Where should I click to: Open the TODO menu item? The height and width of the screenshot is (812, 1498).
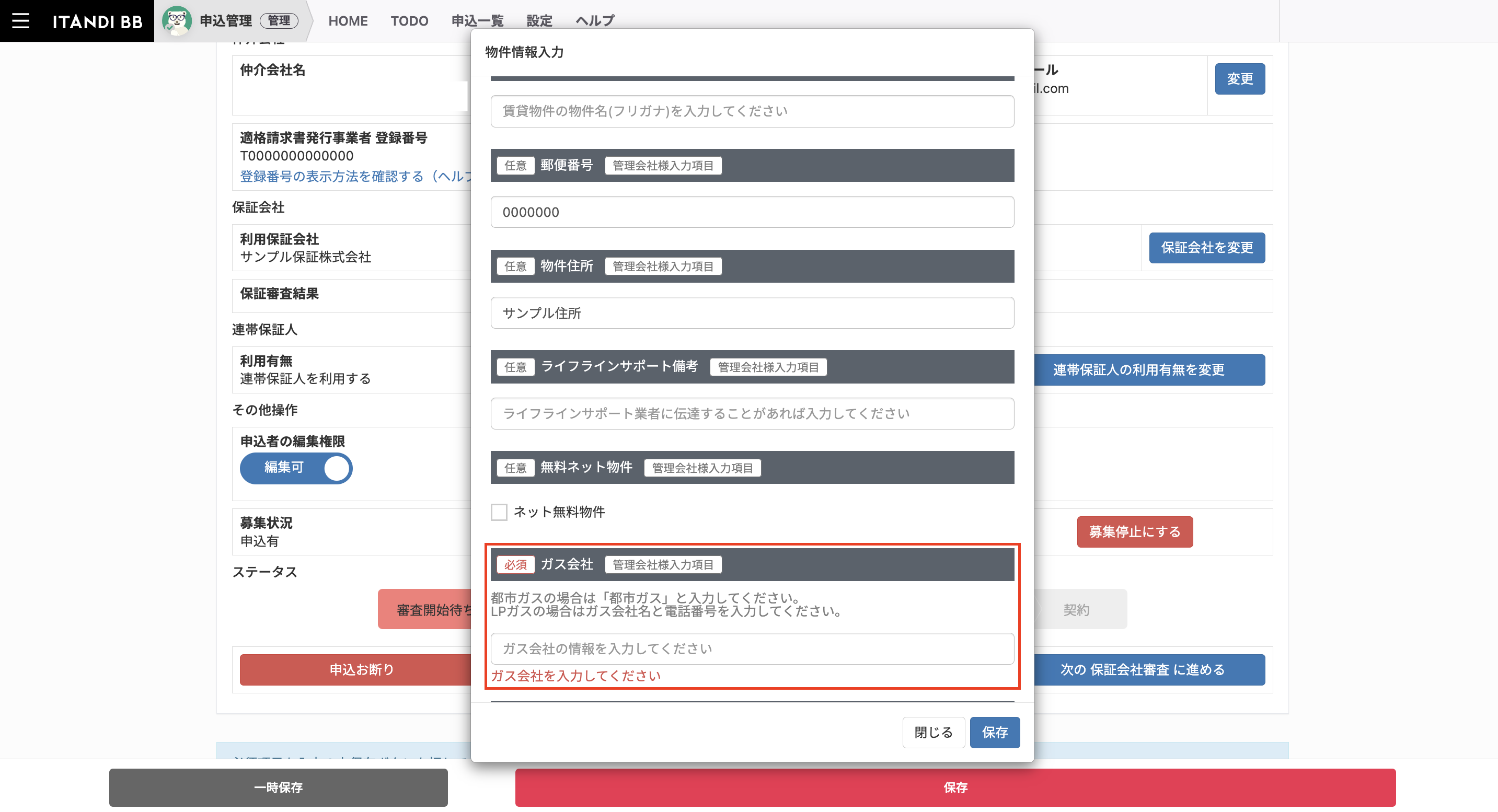(x=409, y=21)
